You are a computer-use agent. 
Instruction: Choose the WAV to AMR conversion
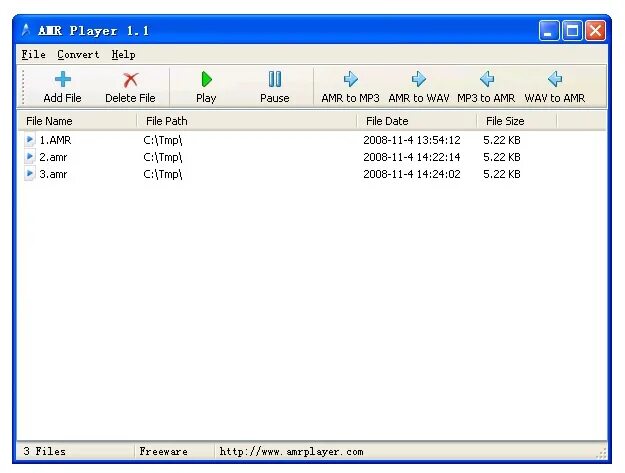pos(554,87)
